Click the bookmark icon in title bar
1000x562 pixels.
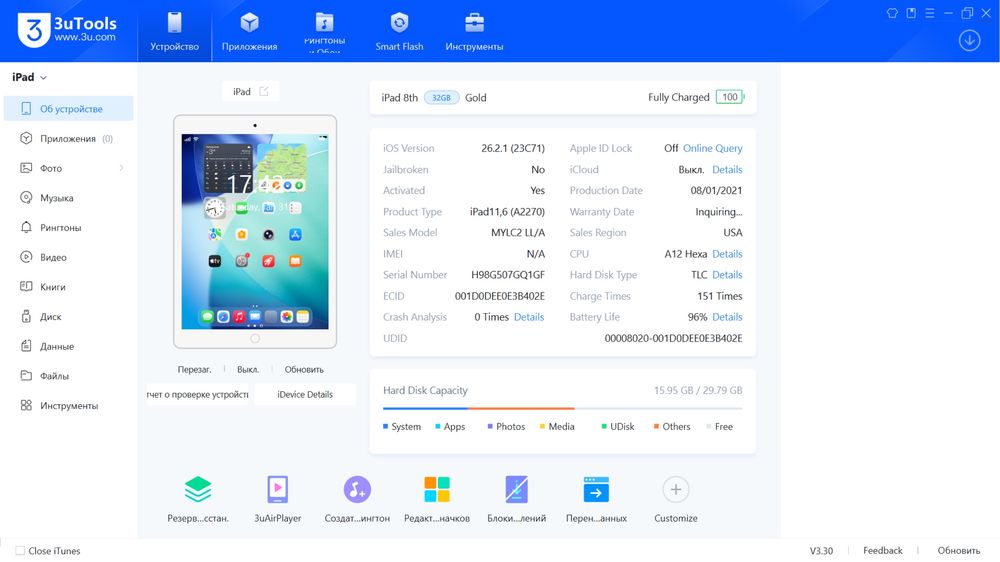tap(911, 13)
